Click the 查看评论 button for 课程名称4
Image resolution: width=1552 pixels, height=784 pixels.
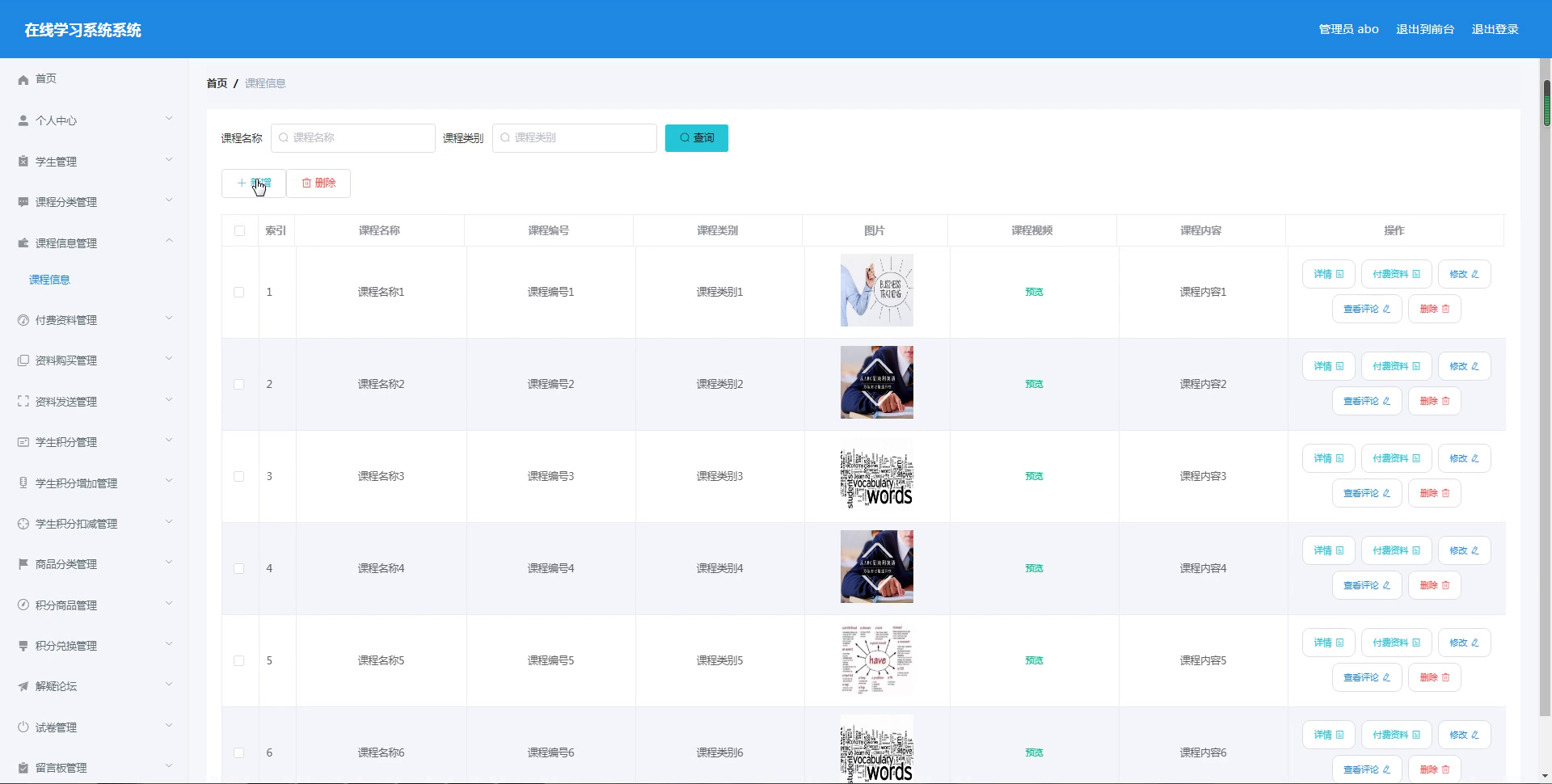[x=1367, y=585]
